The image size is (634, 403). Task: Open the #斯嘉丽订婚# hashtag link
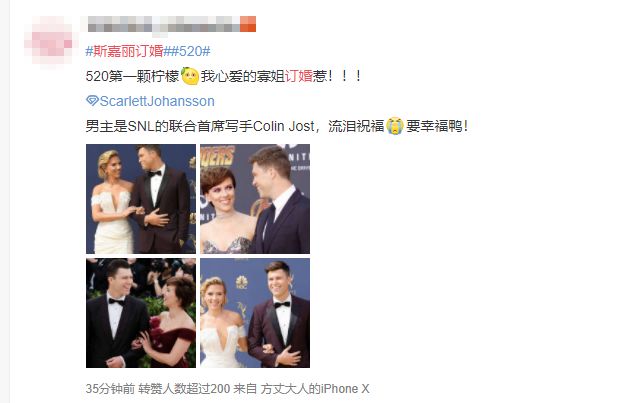tap(124, 51)
